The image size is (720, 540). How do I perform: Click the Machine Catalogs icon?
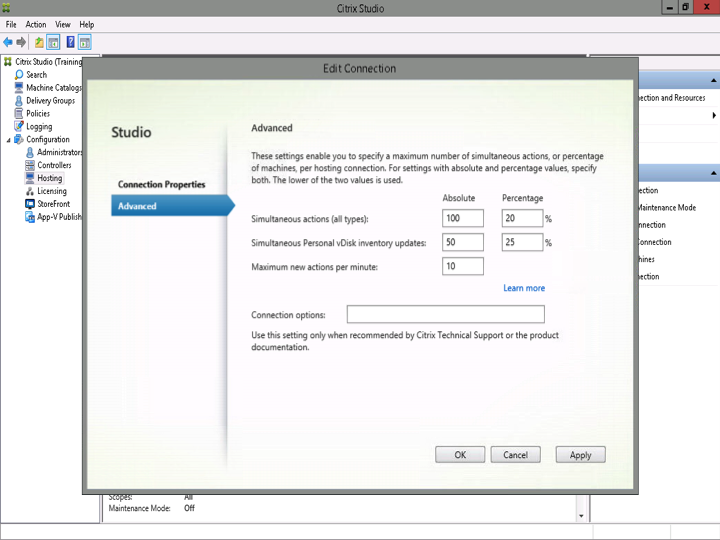(x=19, y=87)
